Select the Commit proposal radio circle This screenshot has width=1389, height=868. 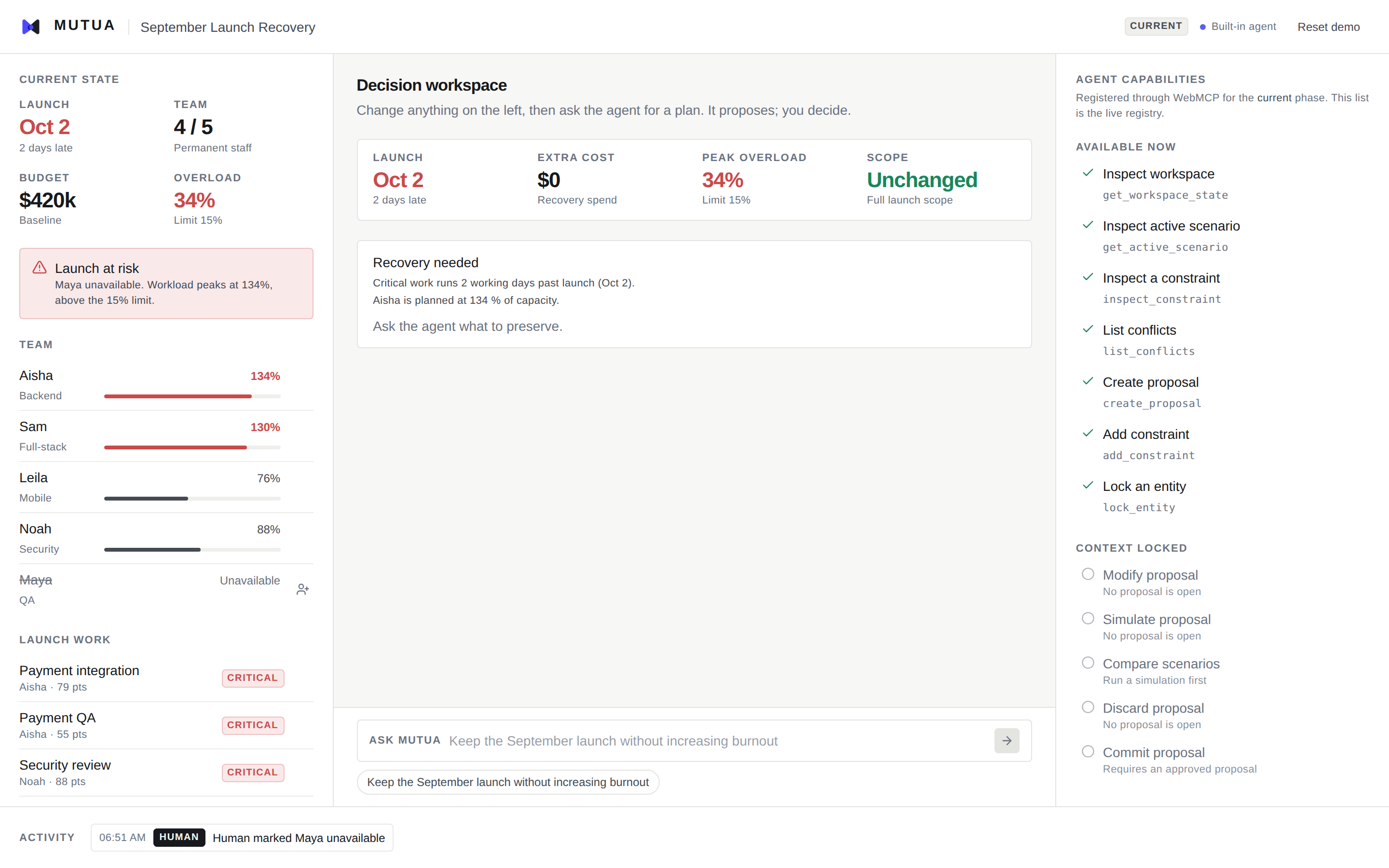click(x=1088, y=751)
